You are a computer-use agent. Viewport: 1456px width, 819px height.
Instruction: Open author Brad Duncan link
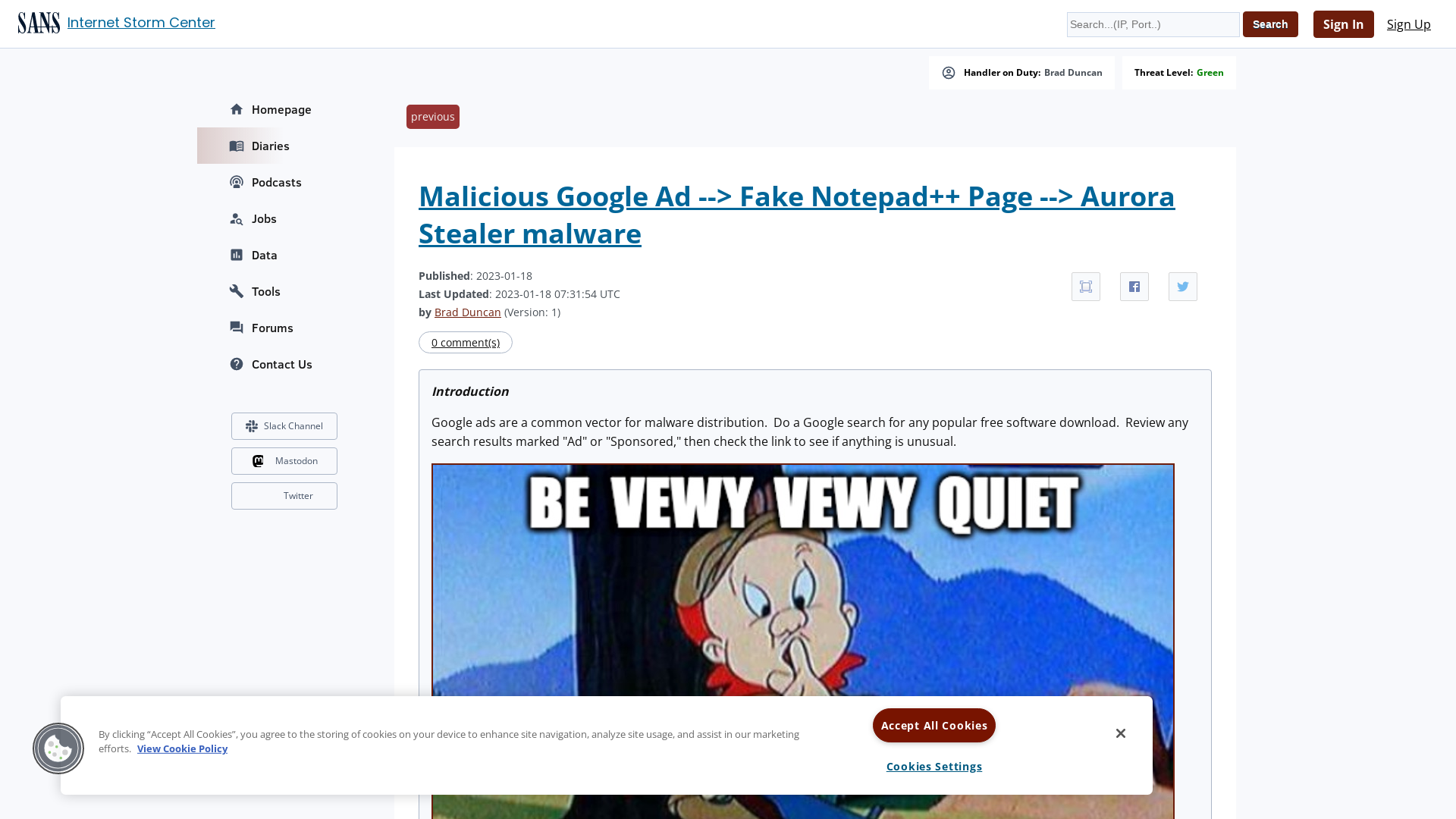[467, 312]
